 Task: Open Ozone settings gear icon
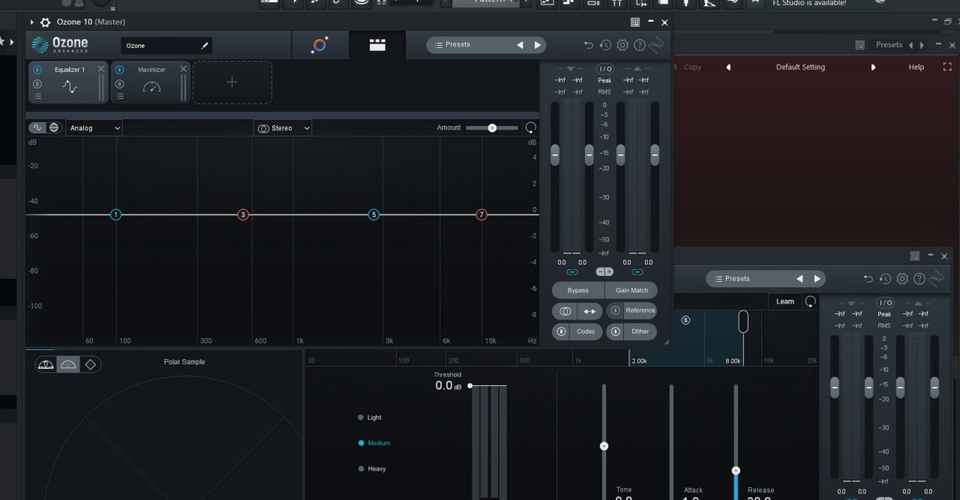(x=622, y=45)
